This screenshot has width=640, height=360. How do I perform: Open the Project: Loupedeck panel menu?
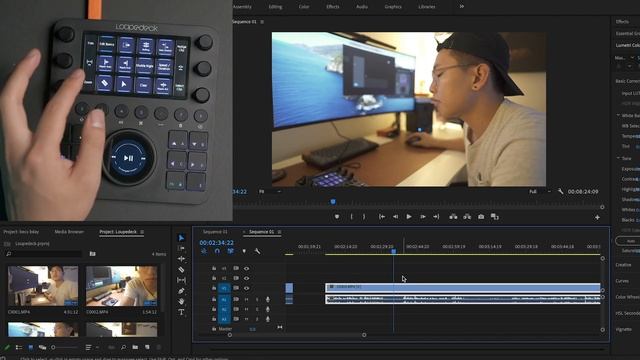tap(142, 232)
